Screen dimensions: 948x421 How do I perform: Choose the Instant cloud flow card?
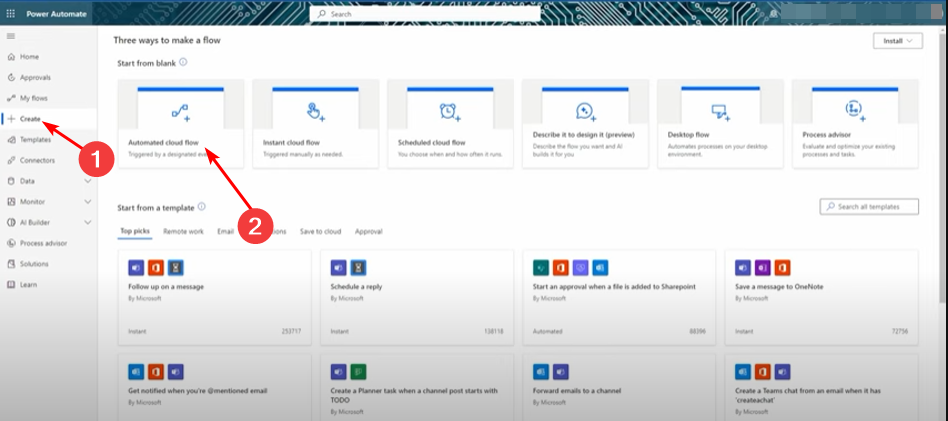tap(316, 123)
